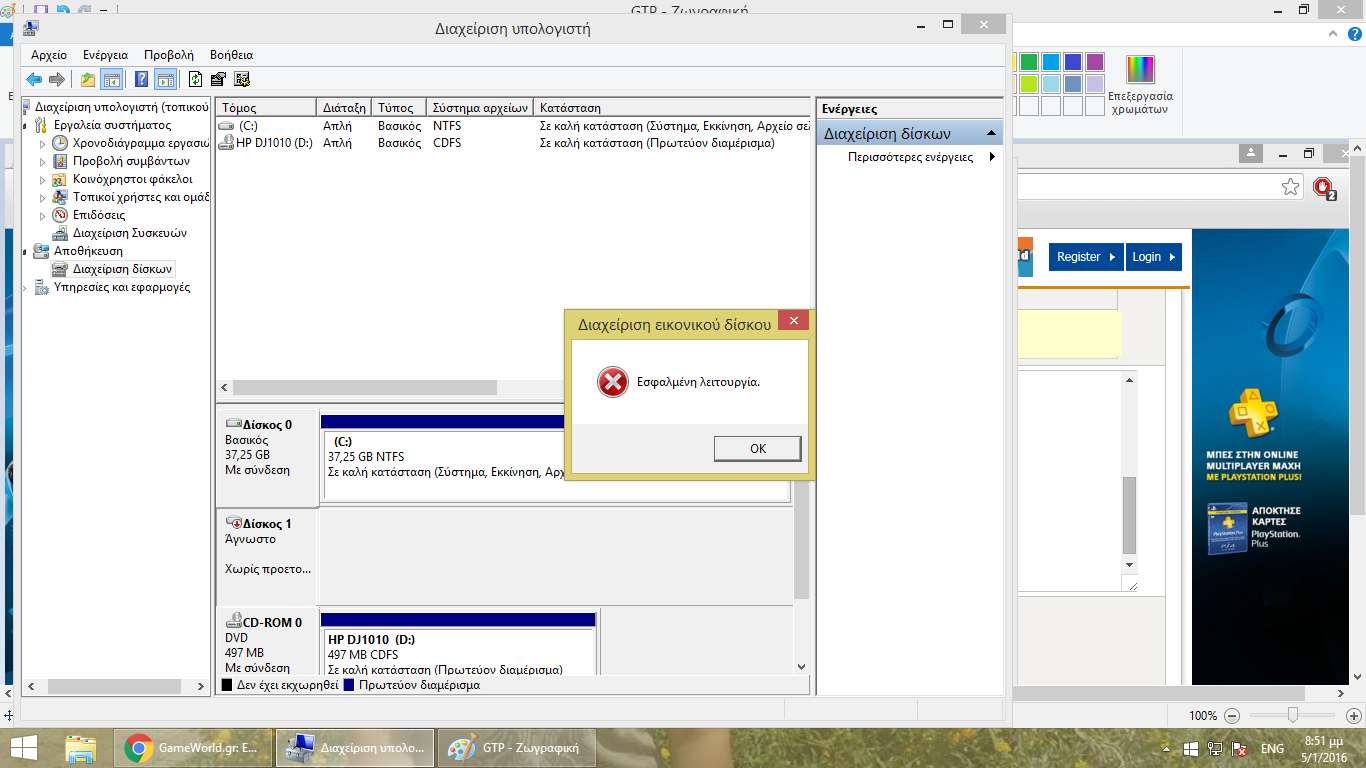Expand the Προβολή συμβάντων tree node
This screenshot has width=1366, height=768.
42,162
